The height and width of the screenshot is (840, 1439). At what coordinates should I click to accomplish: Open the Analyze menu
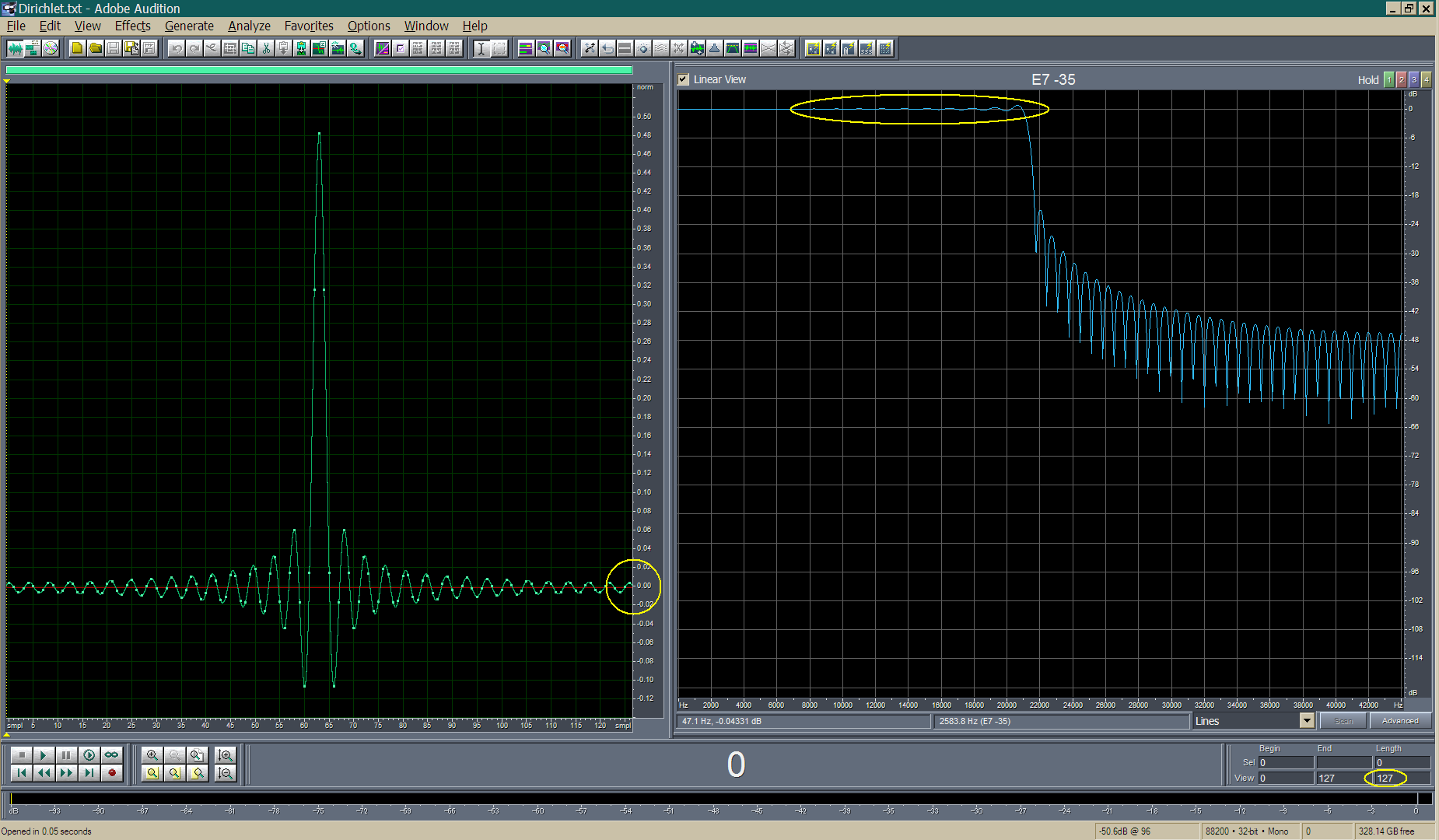click(x=249, y=26)
